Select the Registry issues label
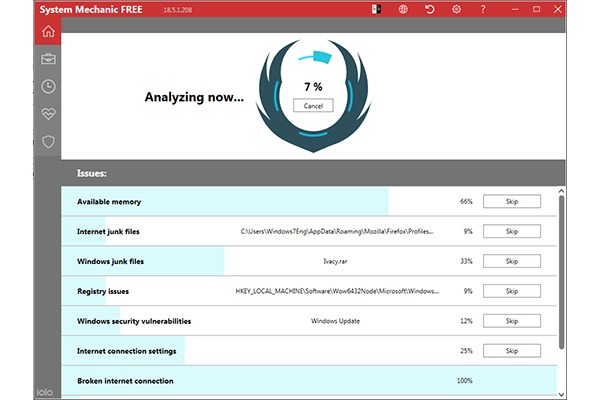The image size is (600, 400). pos(103,291)
